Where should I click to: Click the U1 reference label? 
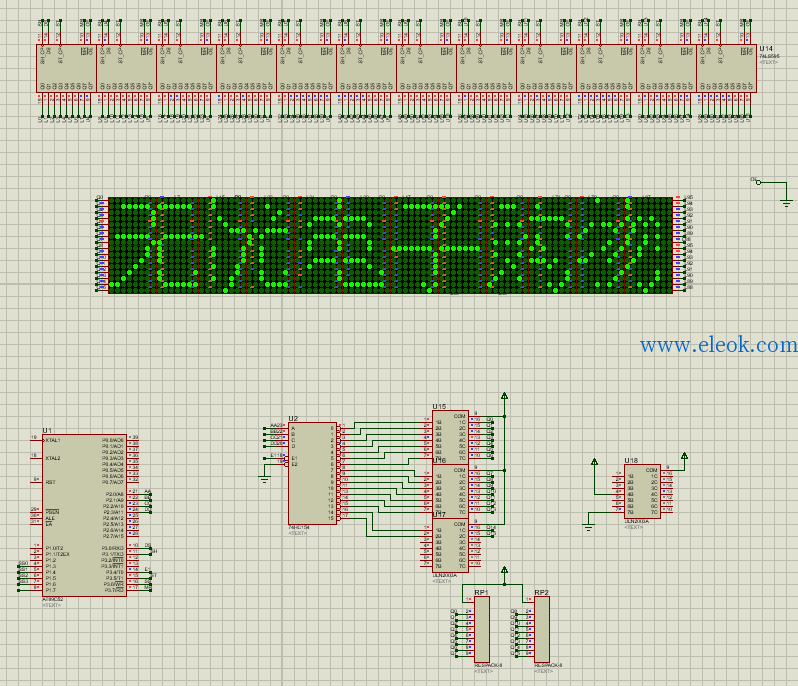click(47, 431)
